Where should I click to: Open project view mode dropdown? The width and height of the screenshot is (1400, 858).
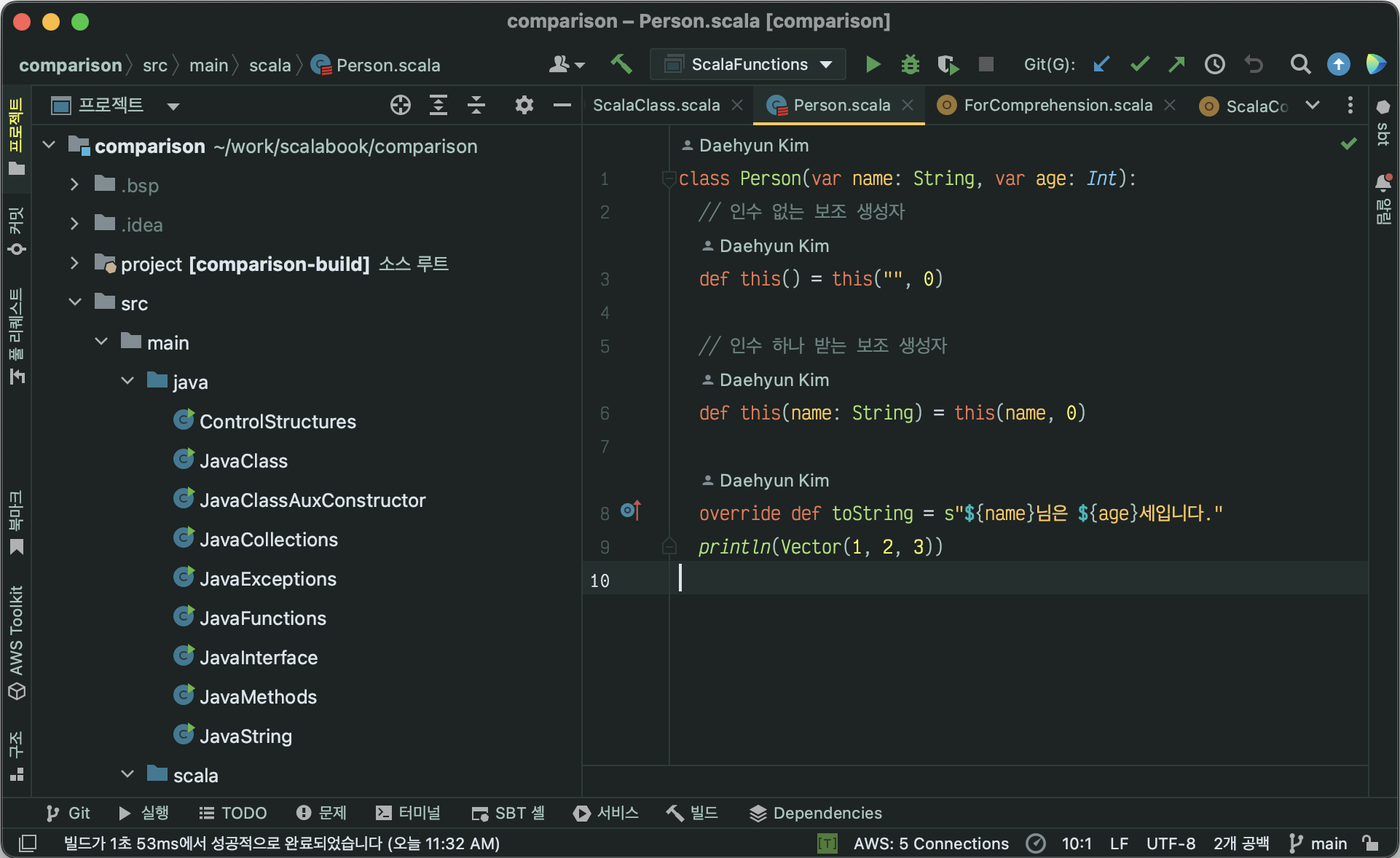[x=173, y=106]
